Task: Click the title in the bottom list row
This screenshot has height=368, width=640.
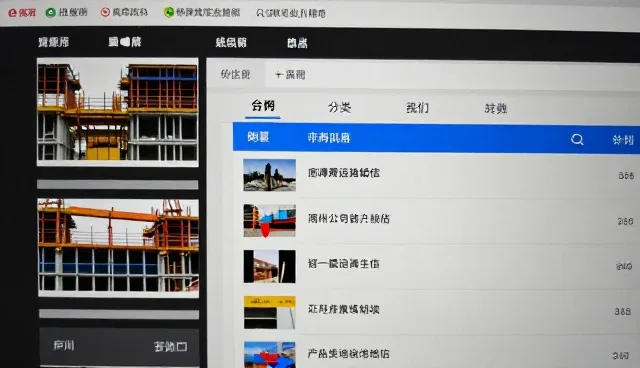Action: (x=349, y=354)
